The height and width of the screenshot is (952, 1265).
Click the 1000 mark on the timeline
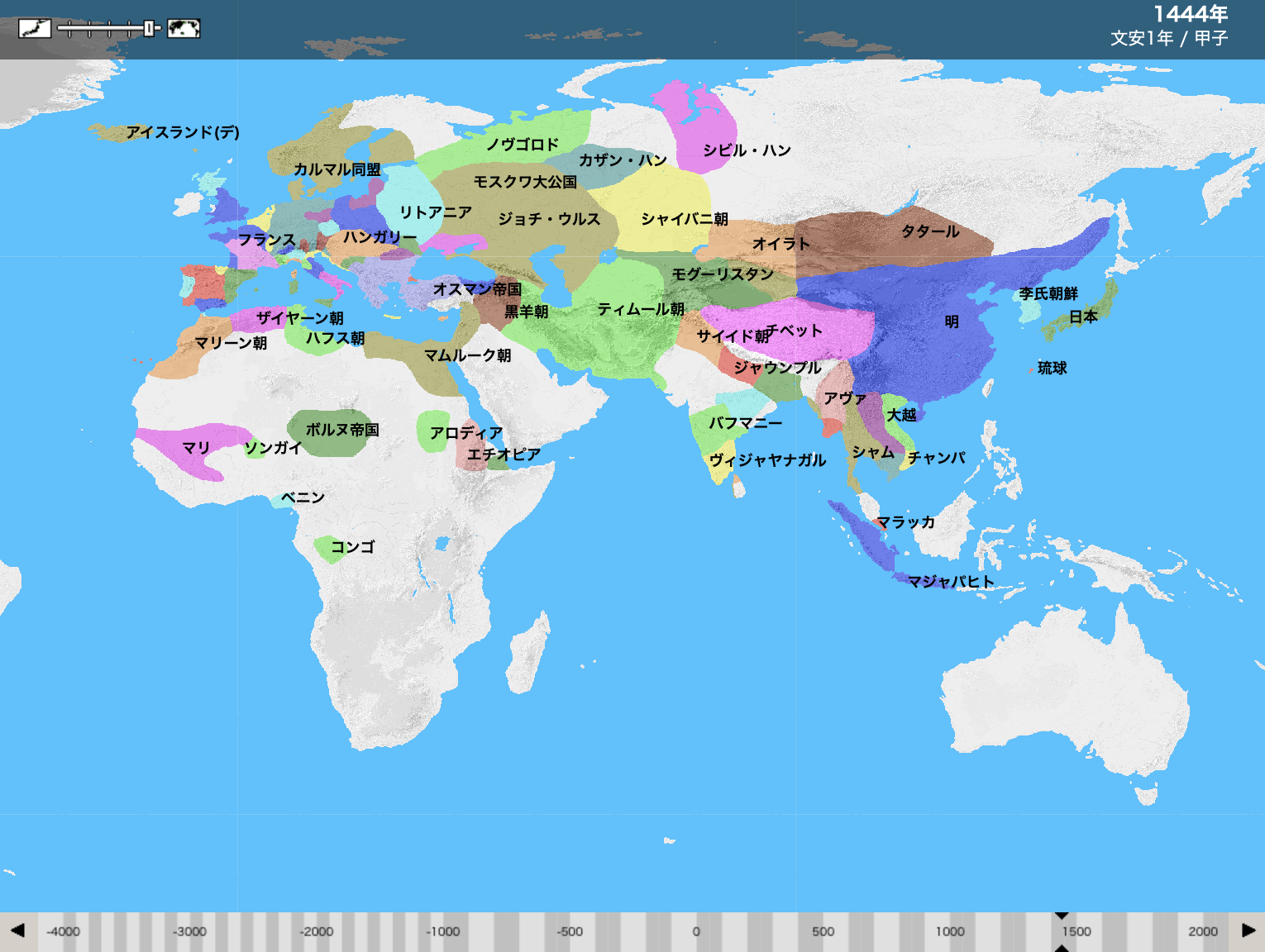click(950, 931)
